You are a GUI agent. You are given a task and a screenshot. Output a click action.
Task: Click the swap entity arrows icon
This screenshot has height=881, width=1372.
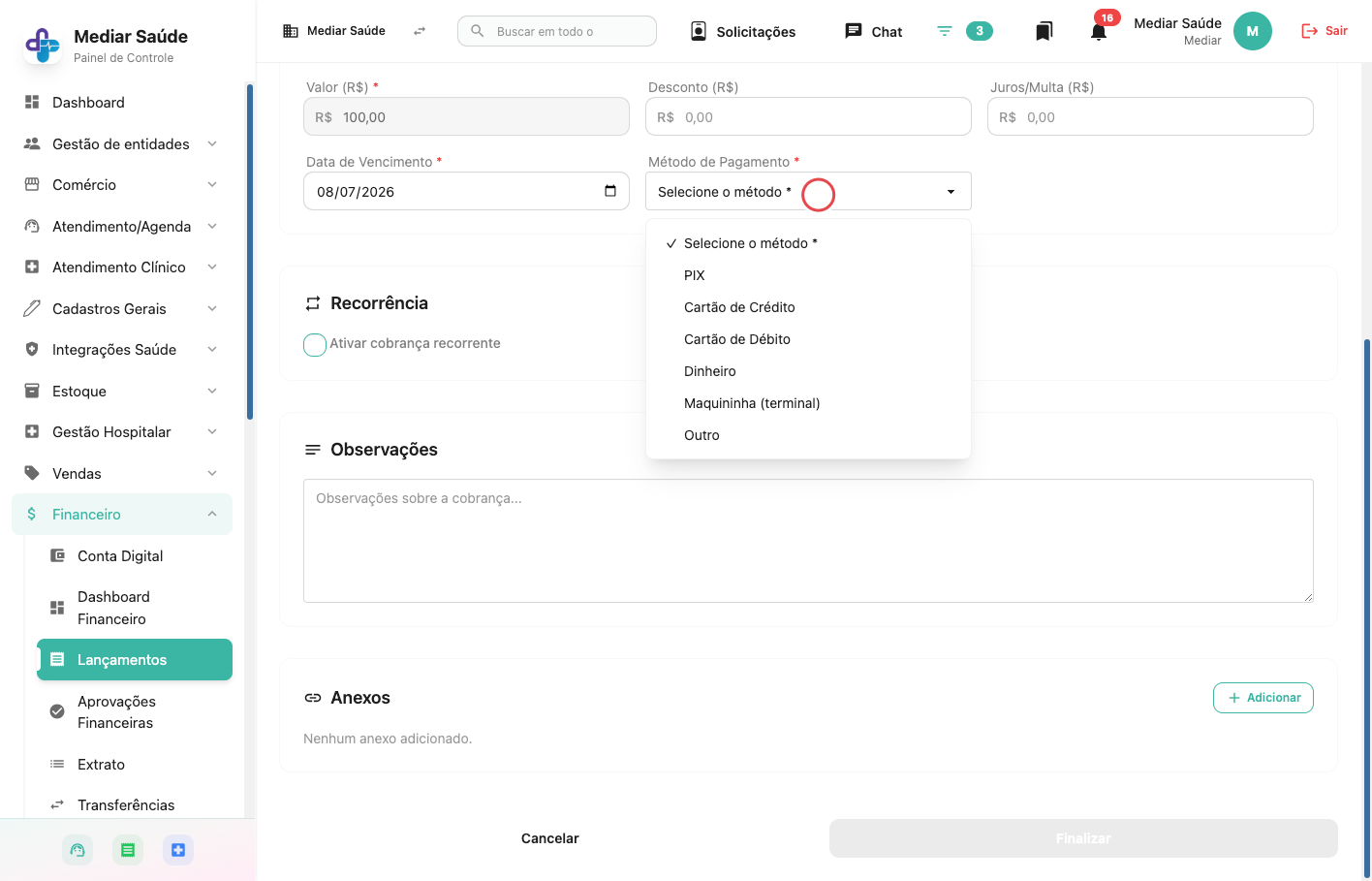click(x=420, y=31)
